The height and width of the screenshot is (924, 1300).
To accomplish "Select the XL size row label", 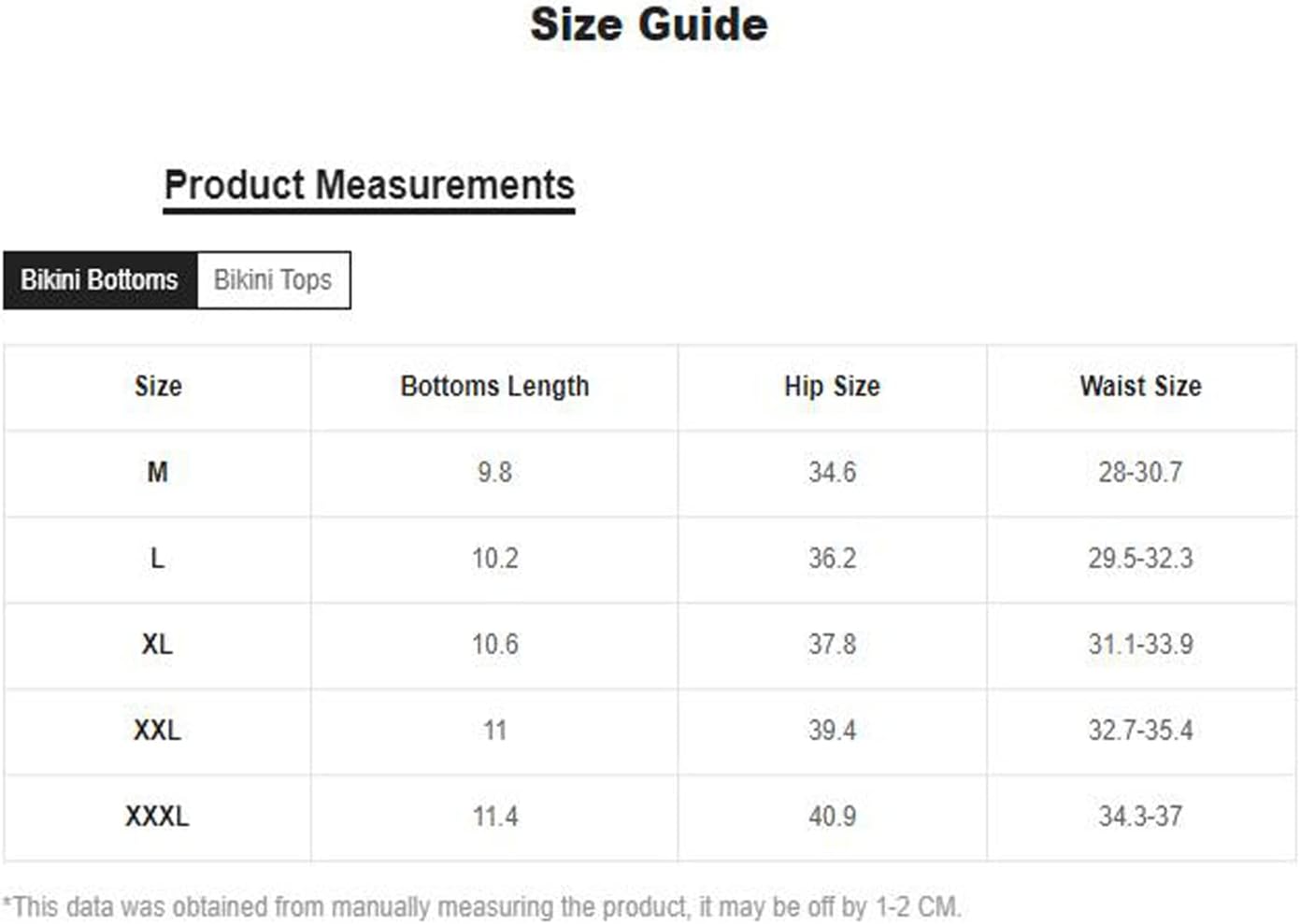I will coord(158,645).
